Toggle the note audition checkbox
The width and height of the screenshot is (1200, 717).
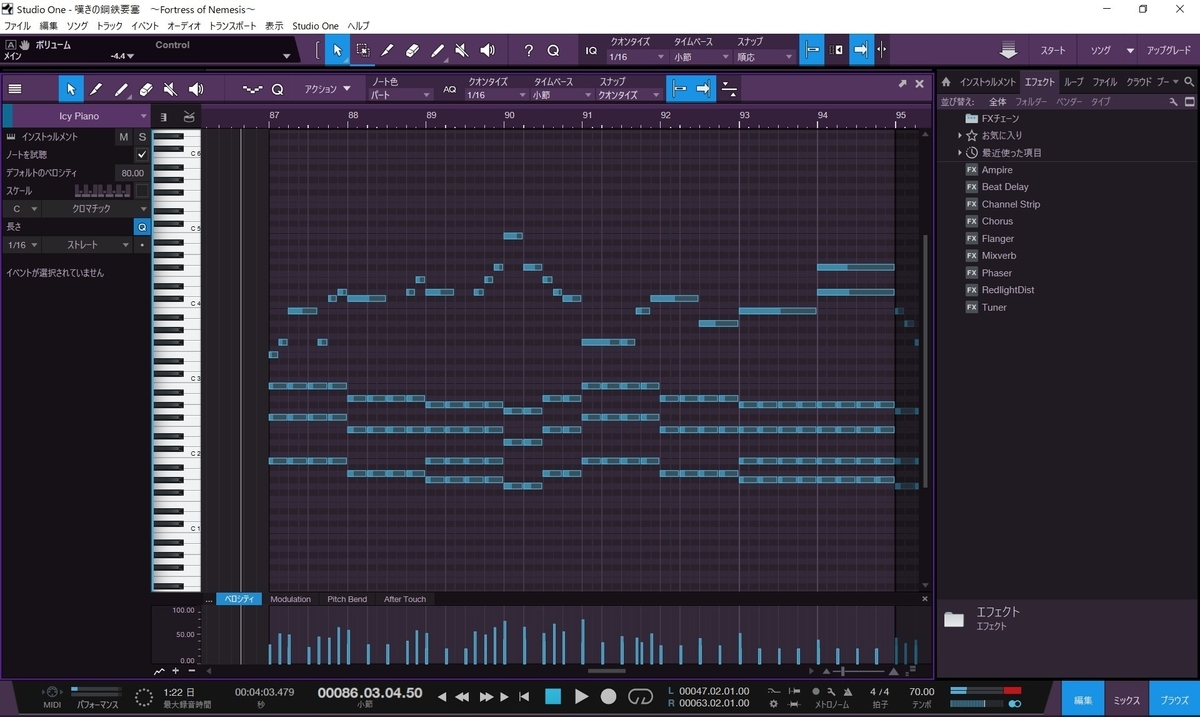[142, 155]
